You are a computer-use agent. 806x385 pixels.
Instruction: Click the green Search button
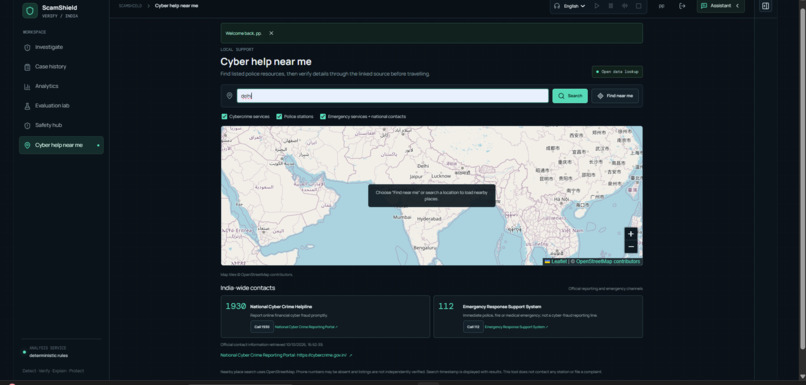[570, 96]
